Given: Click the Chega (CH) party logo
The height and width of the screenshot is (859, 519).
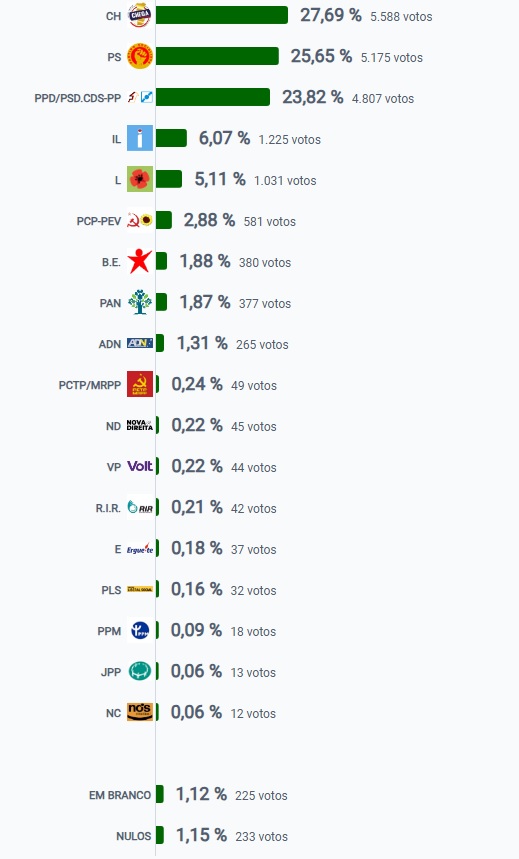Looking at the screenshot, I should pos(140,15).
